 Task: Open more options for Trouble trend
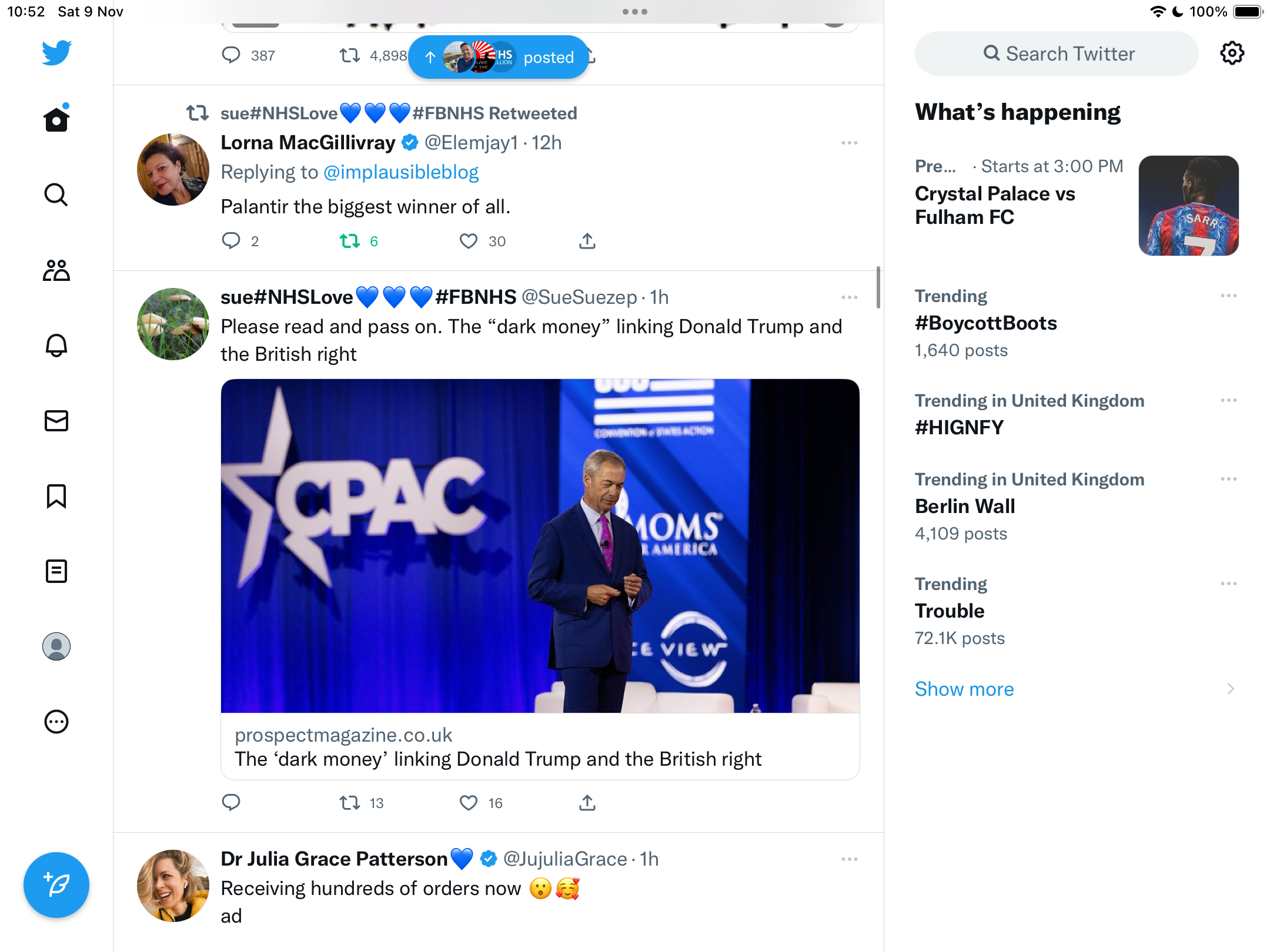(x=1228, y=584)
